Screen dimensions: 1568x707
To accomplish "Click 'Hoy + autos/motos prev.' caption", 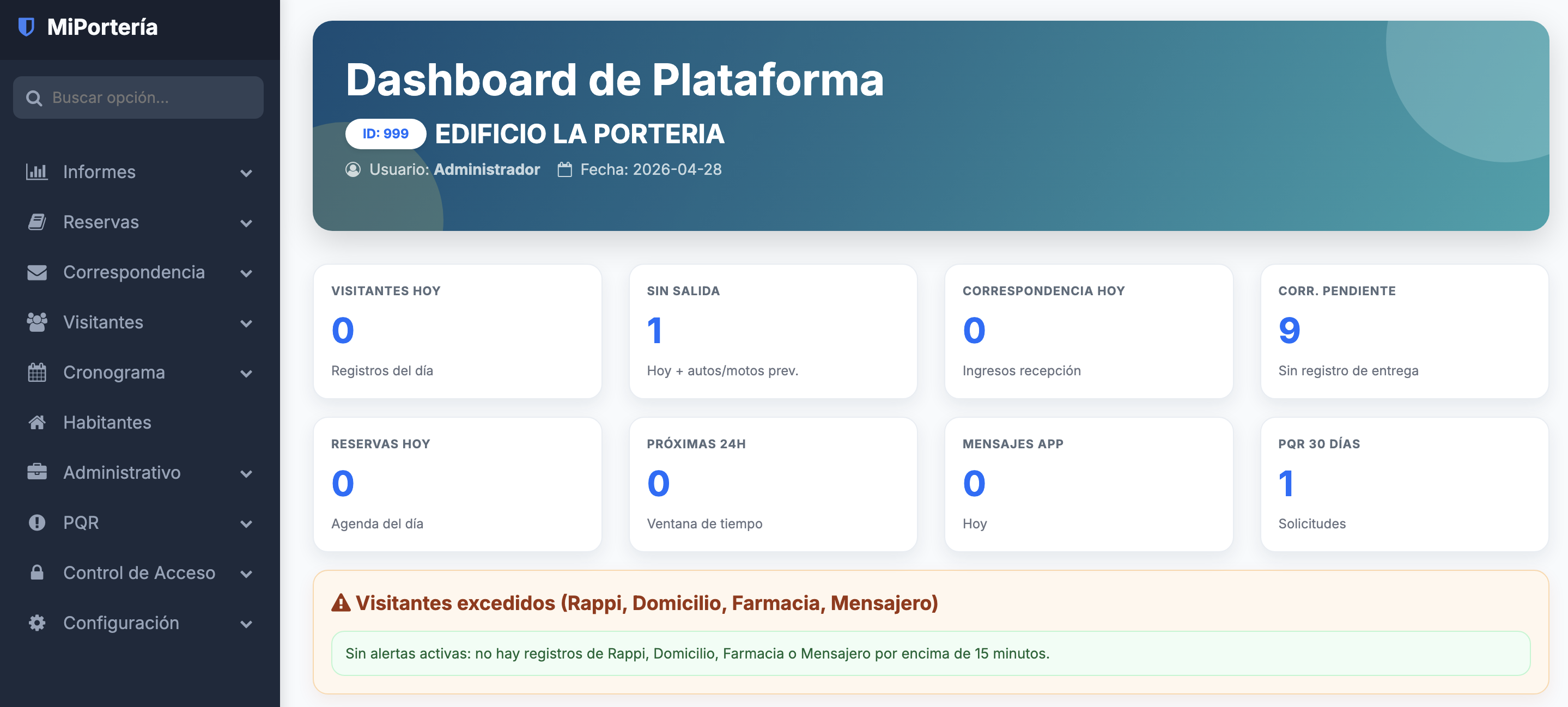I will (722, 370).
